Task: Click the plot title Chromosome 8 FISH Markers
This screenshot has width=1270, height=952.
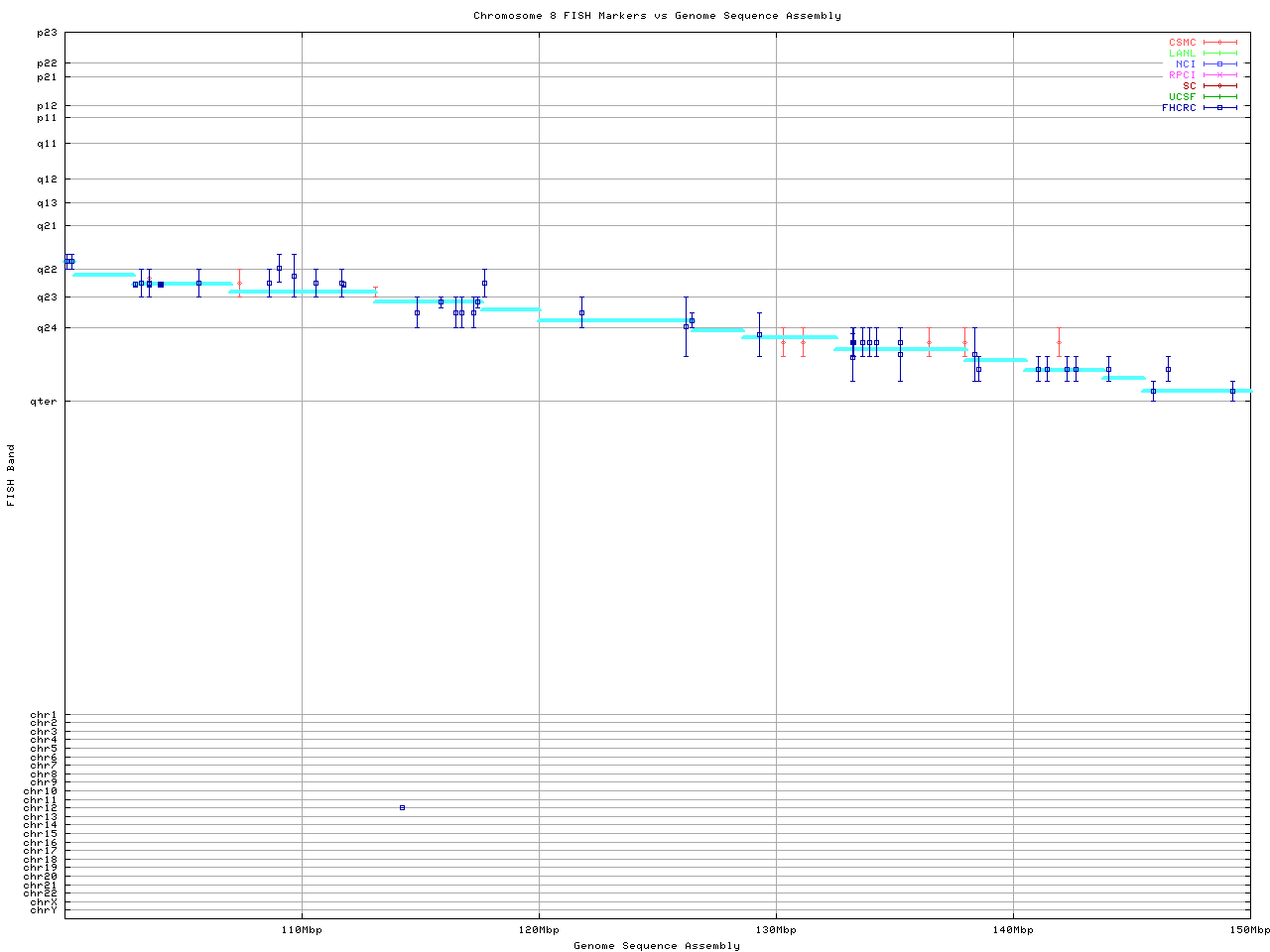Action: [x=657, y=16]
